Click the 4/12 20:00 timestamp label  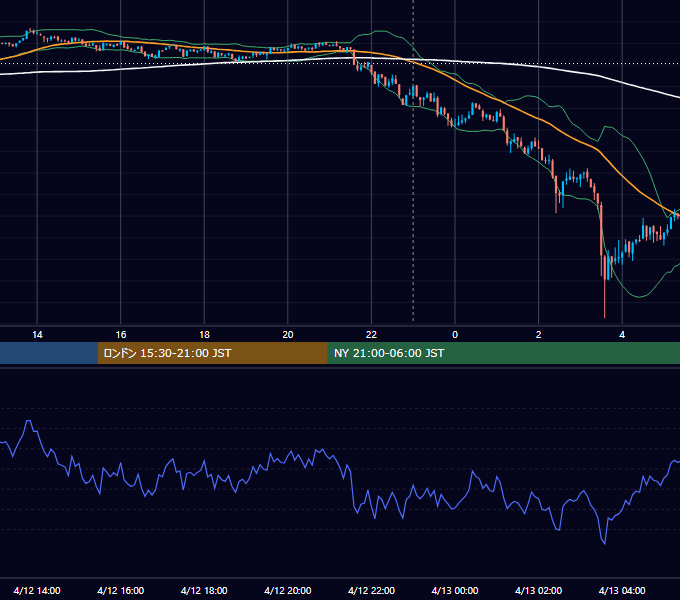tap(288, 590)
